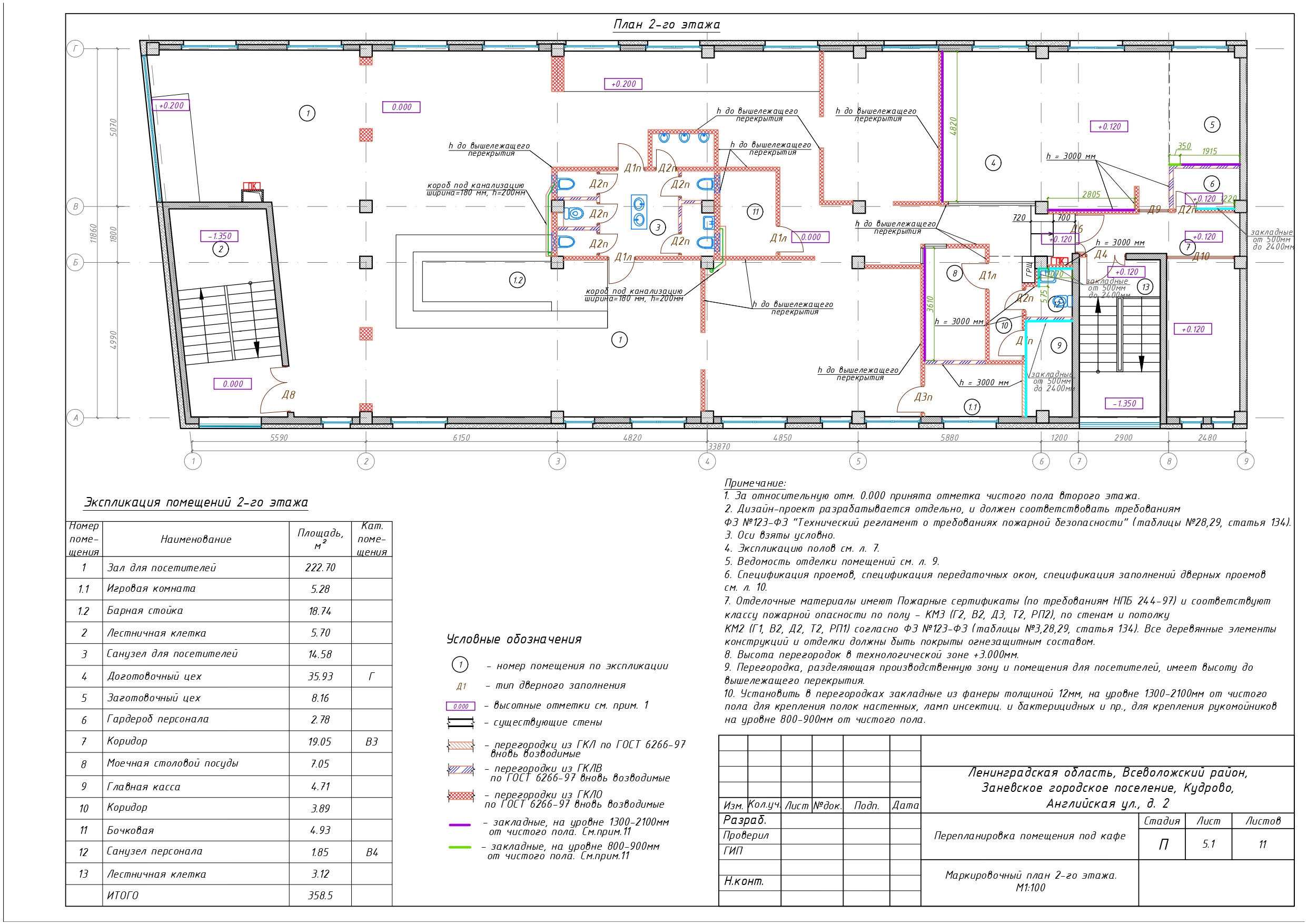Click the overall dimension text 33870

[x=719, y=447]
